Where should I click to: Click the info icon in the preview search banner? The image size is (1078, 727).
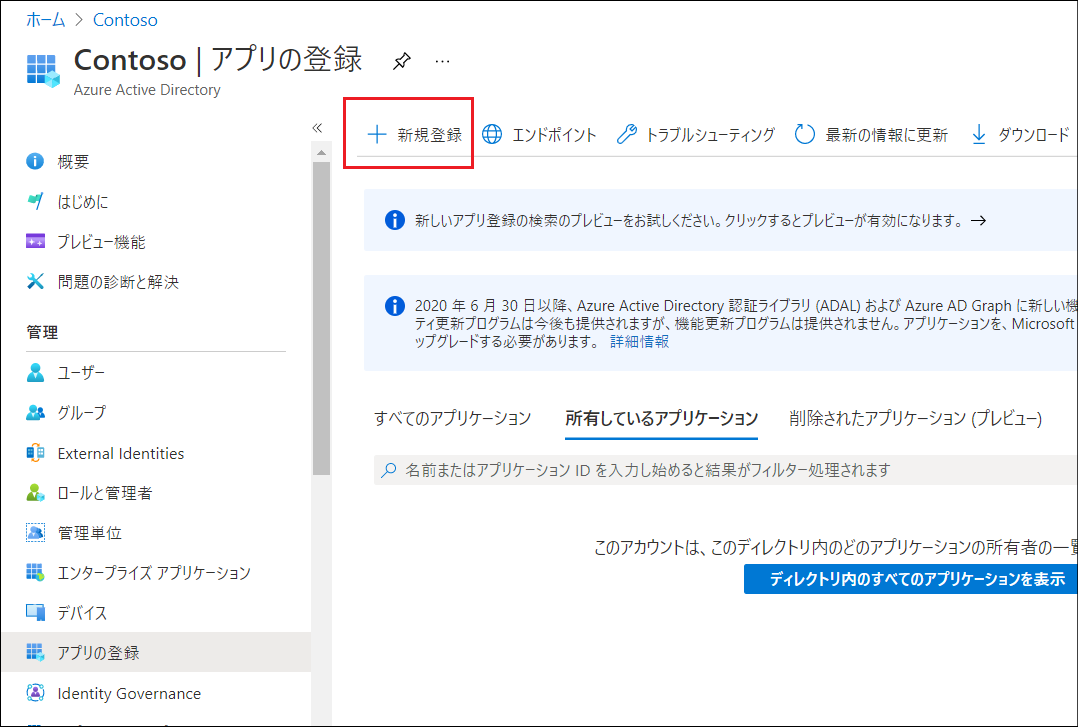pyautogui.click(x=395, y=220)
